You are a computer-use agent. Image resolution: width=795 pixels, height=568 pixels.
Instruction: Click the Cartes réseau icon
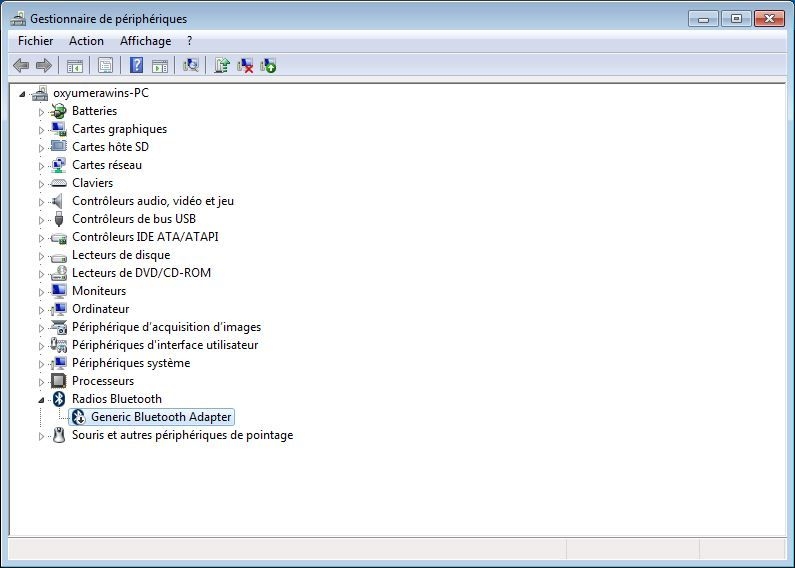coord(59,165)
